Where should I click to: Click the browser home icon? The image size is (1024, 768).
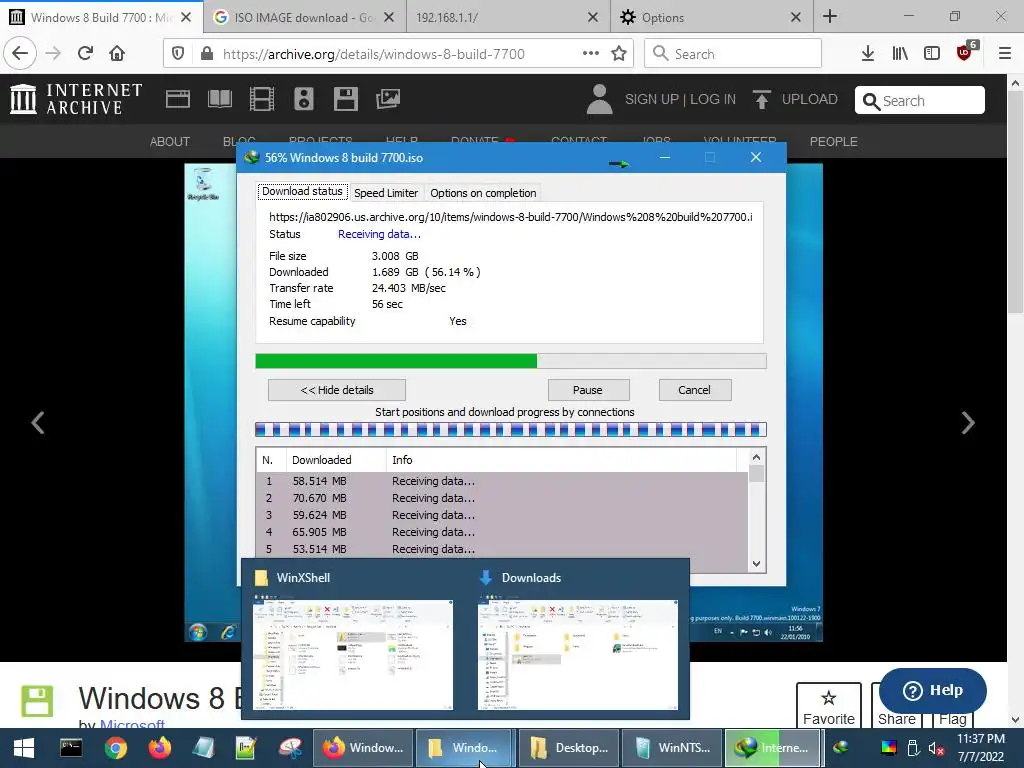coord(117,54)
